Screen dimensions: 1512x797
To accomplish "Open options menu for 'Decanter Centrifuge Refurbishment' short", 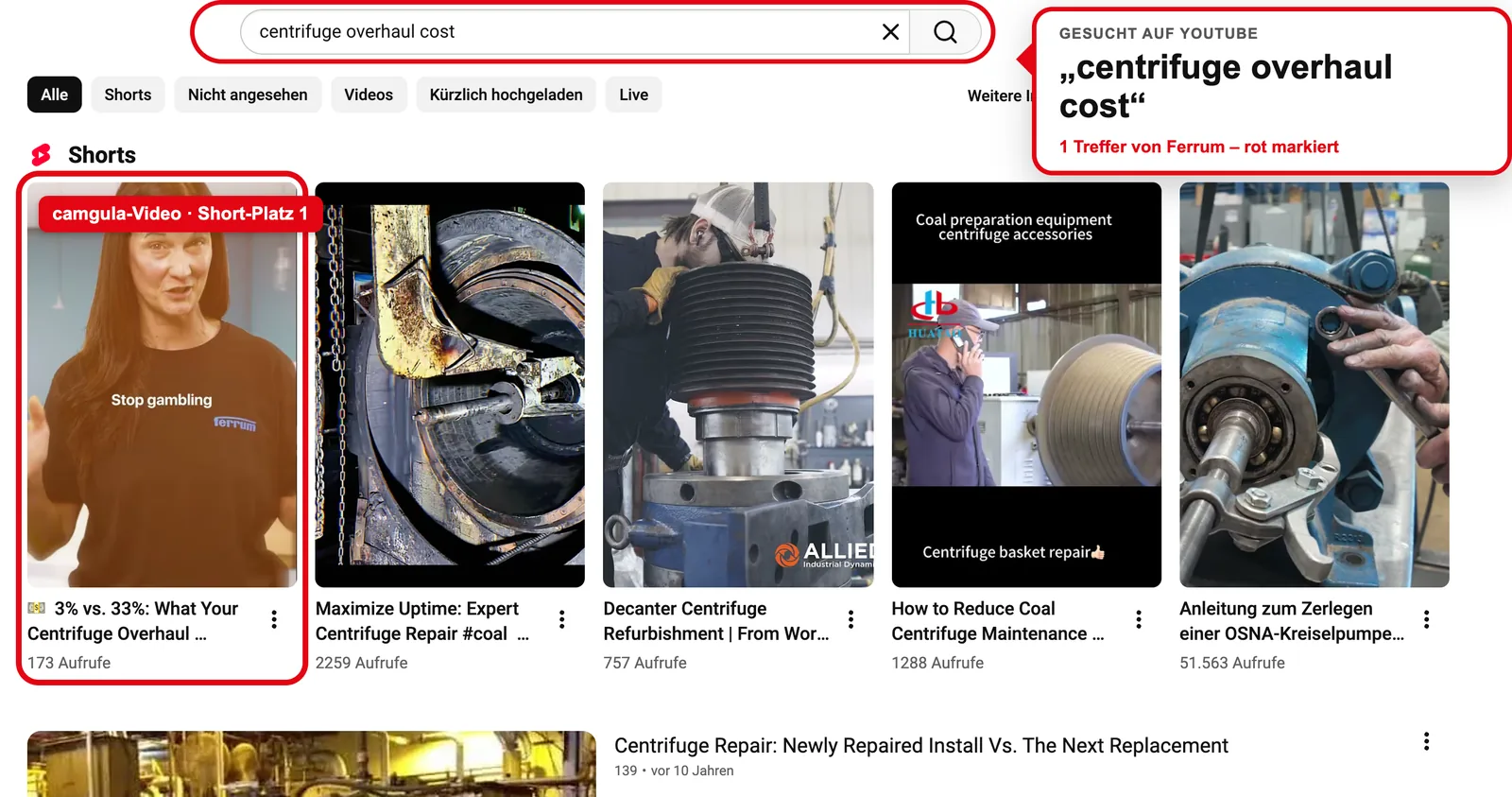I will click(850, 619).
